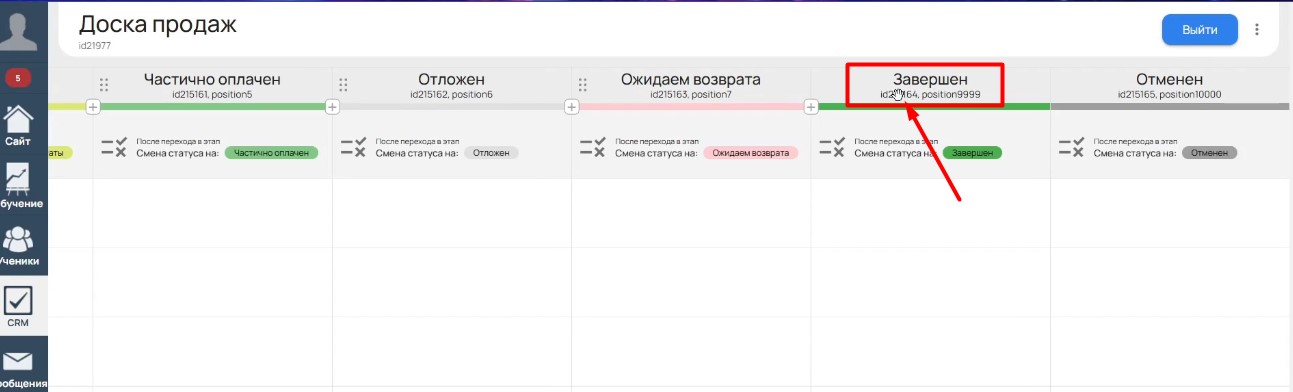Screen dimensions: 1293x392
Task: Click drag handle of Ожидаем возврата column
Action: pos(583,85)
